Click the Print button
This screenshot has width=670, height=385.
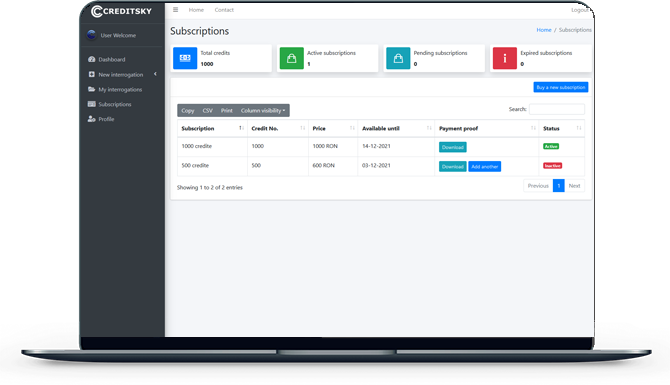(x=226, y=110)
